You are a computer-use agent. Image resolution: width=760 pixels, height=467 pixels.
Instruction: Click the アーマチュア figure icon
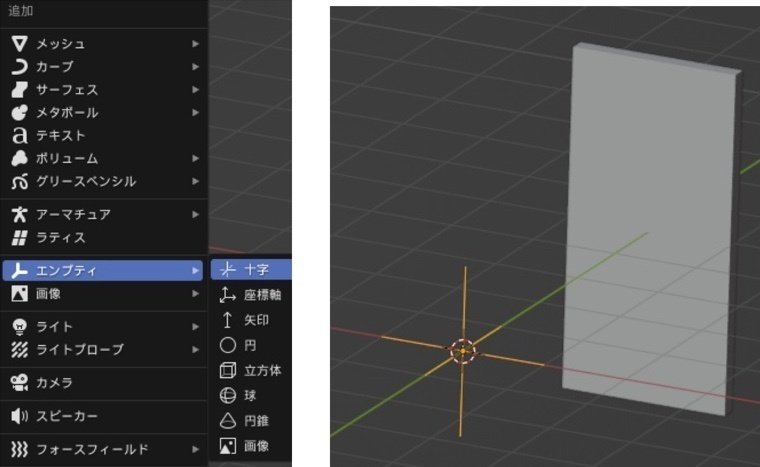pos(19,214)
